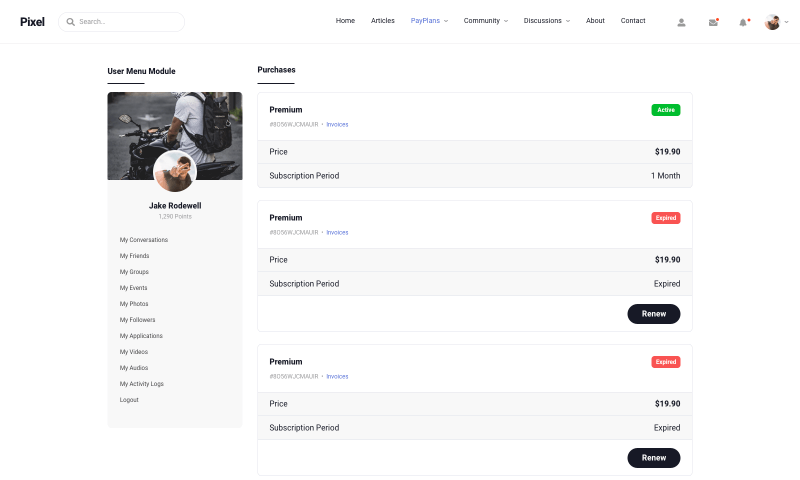
Task: Click the Pixel logo
Action: tap(32, 22)
